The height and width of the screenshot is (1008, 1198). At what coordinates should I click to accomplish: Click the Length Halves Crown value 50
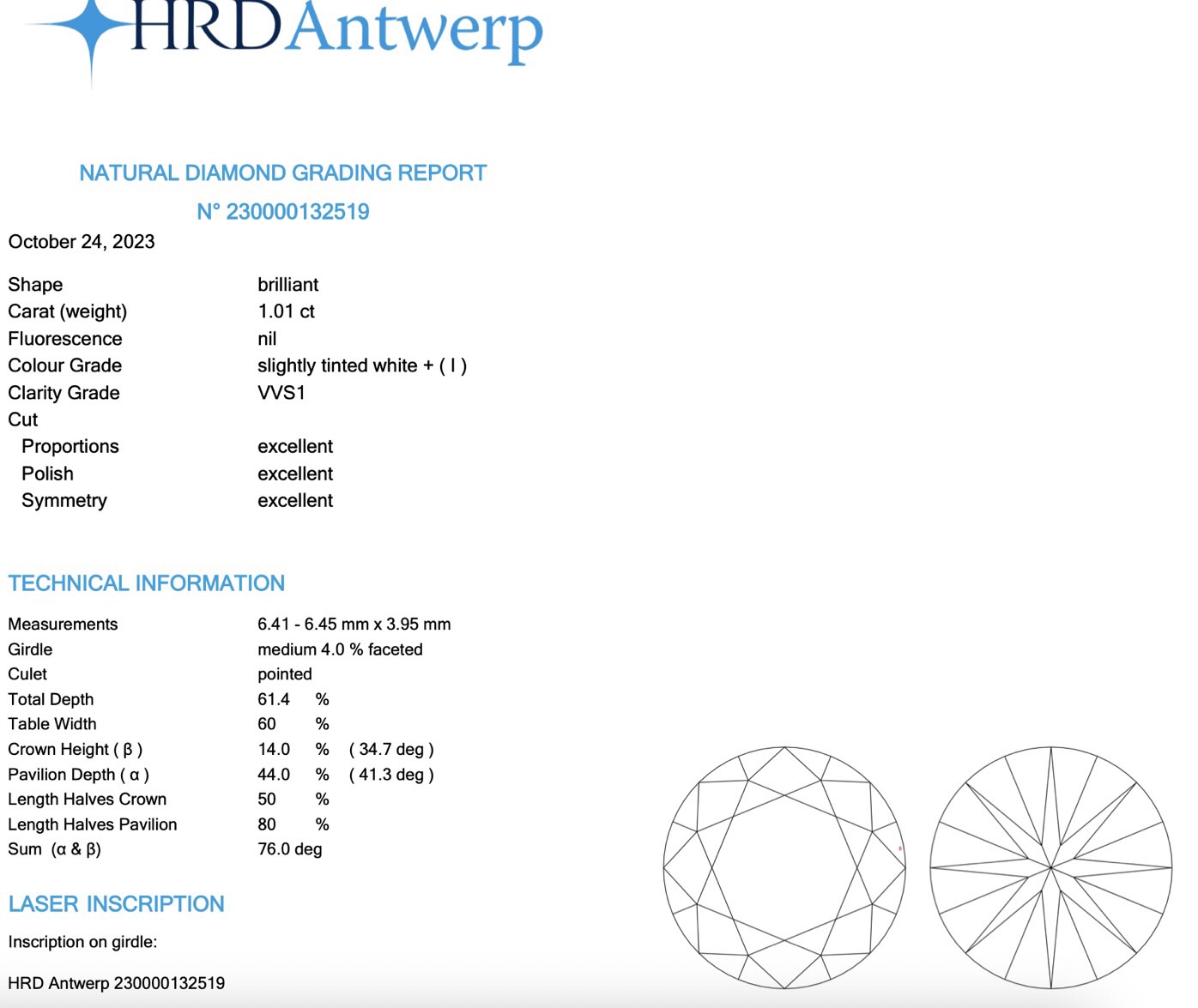pos(267,800)
